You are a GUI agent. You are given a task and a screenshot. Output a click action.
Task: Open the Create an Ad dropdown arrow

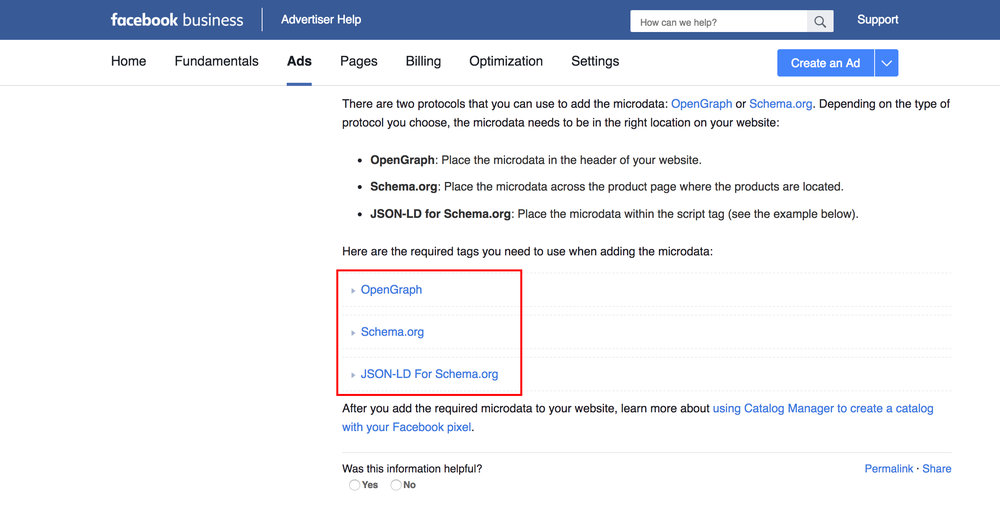point(886,63)
